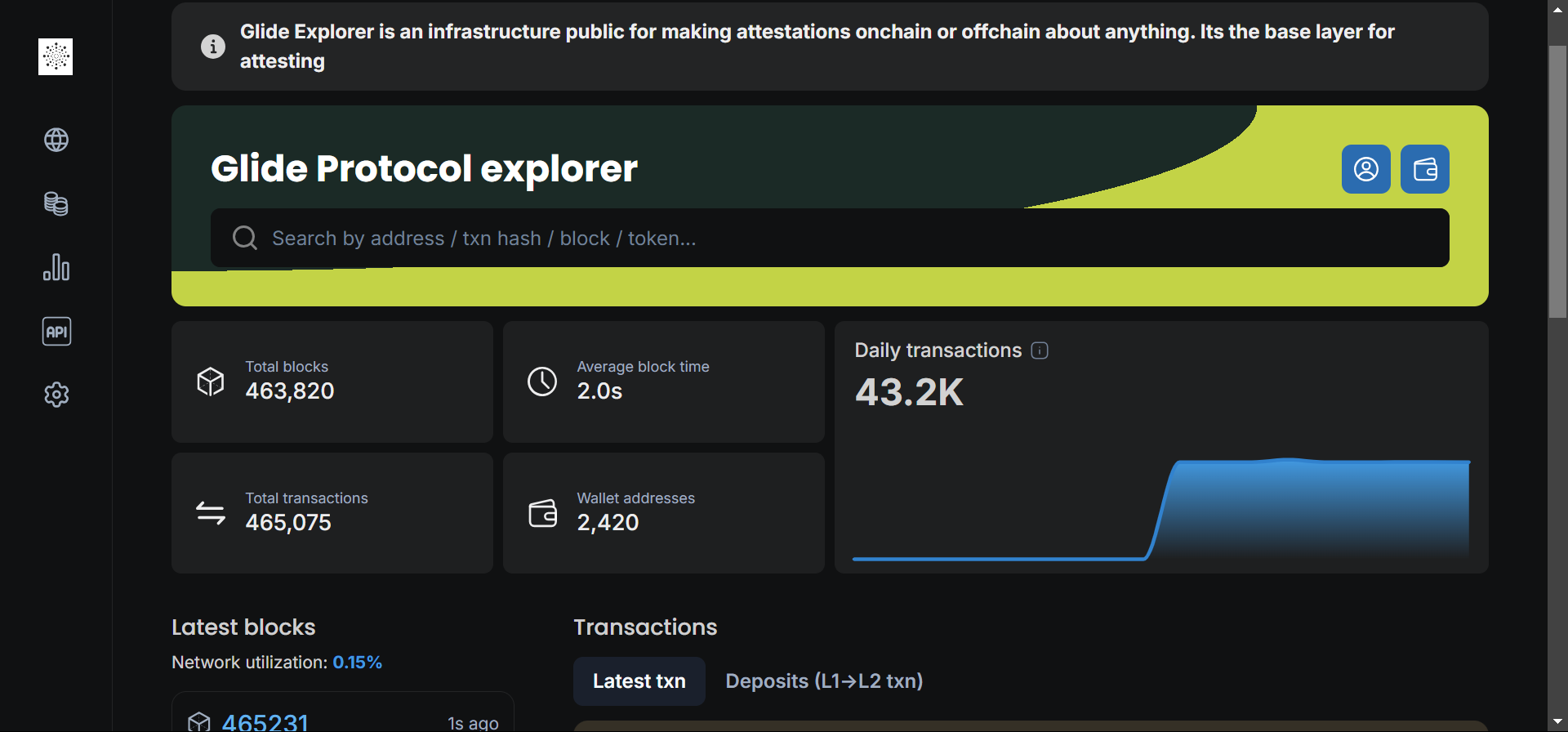Click the scrollbar down arrow

point(1557,721)
